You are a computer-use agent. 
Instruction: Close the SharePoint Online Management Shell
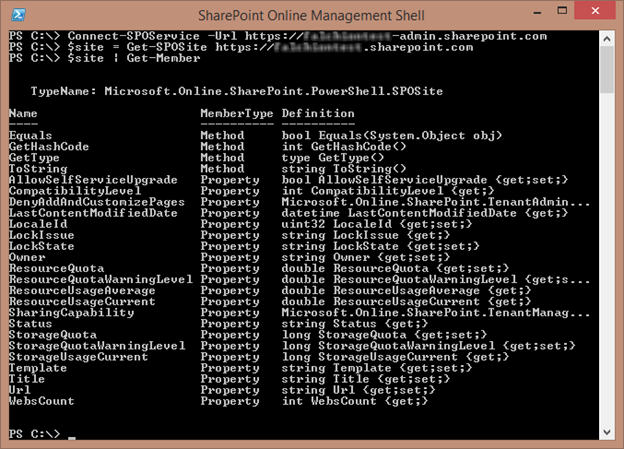[x=595, y=11]
